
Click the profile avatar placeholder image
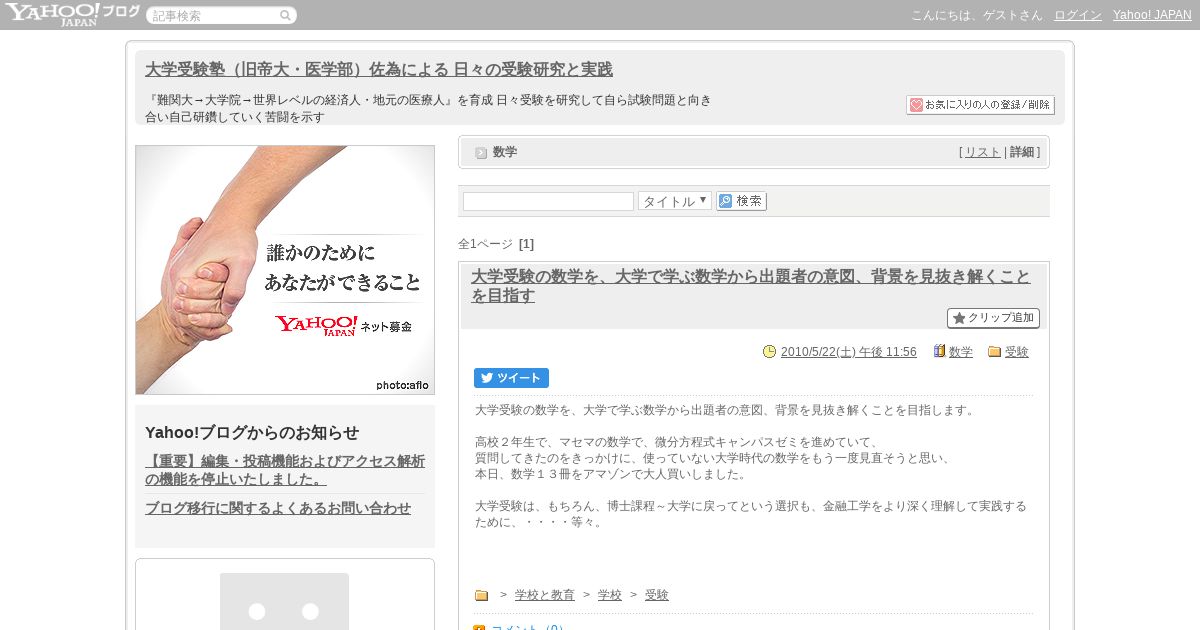point(284,601)
